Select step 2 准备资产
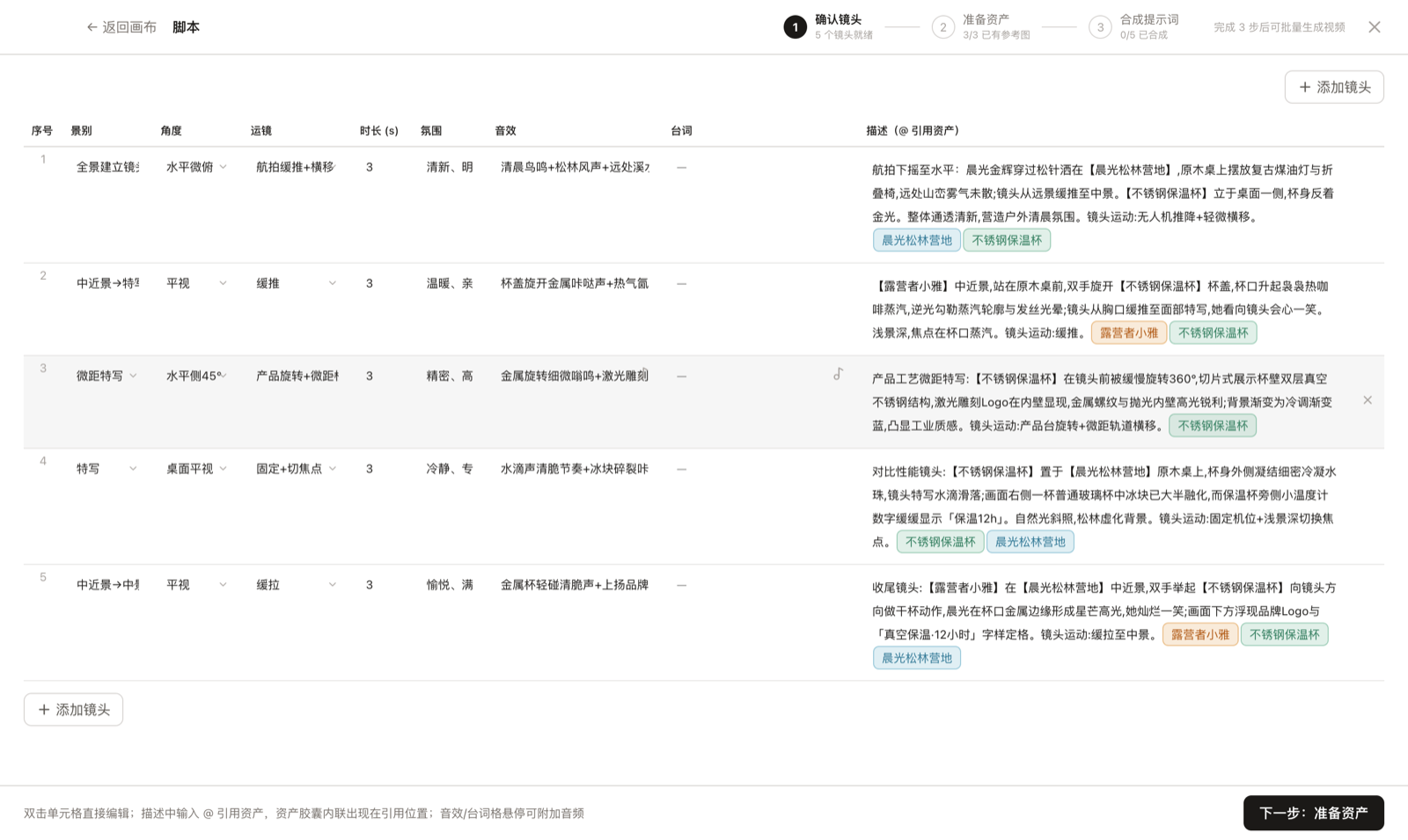The image size is (1408, 840). coord(981,27)
